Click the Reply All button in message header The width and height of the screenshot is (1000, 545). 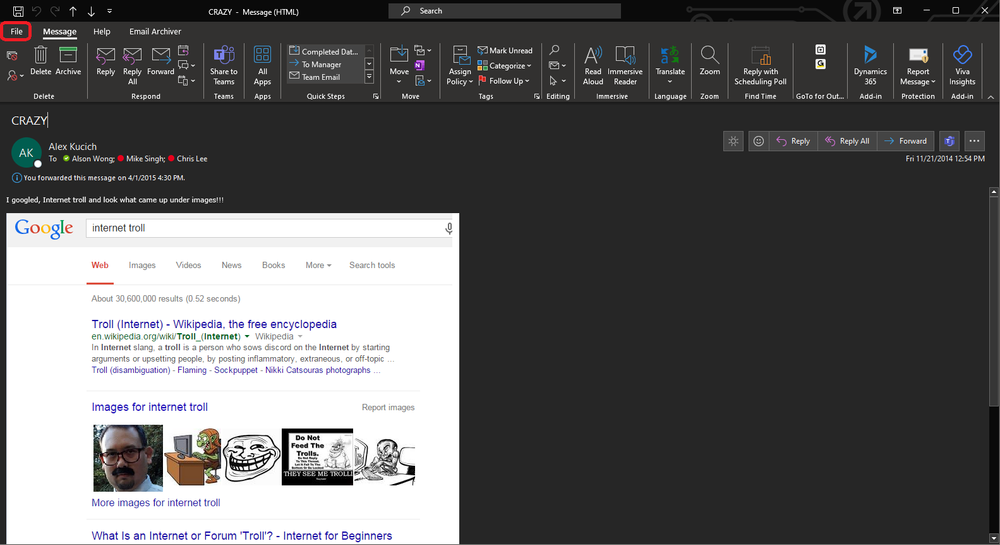click(x=847, y=141)
